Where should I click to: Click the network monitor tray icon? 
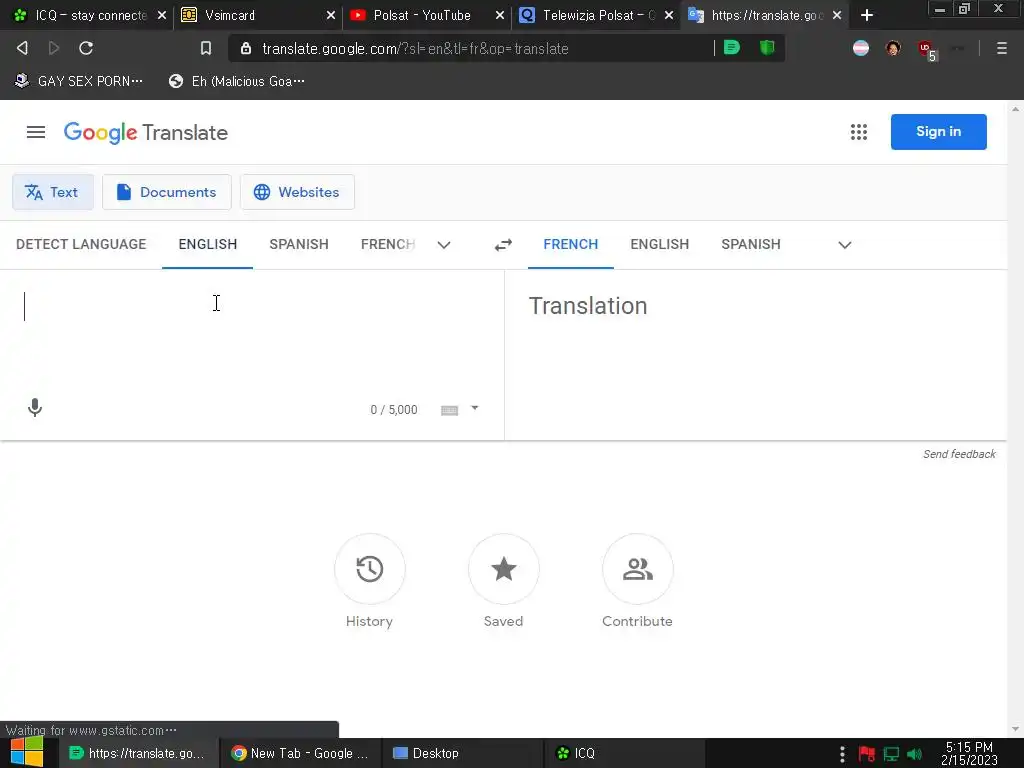[x=891, y=754]
